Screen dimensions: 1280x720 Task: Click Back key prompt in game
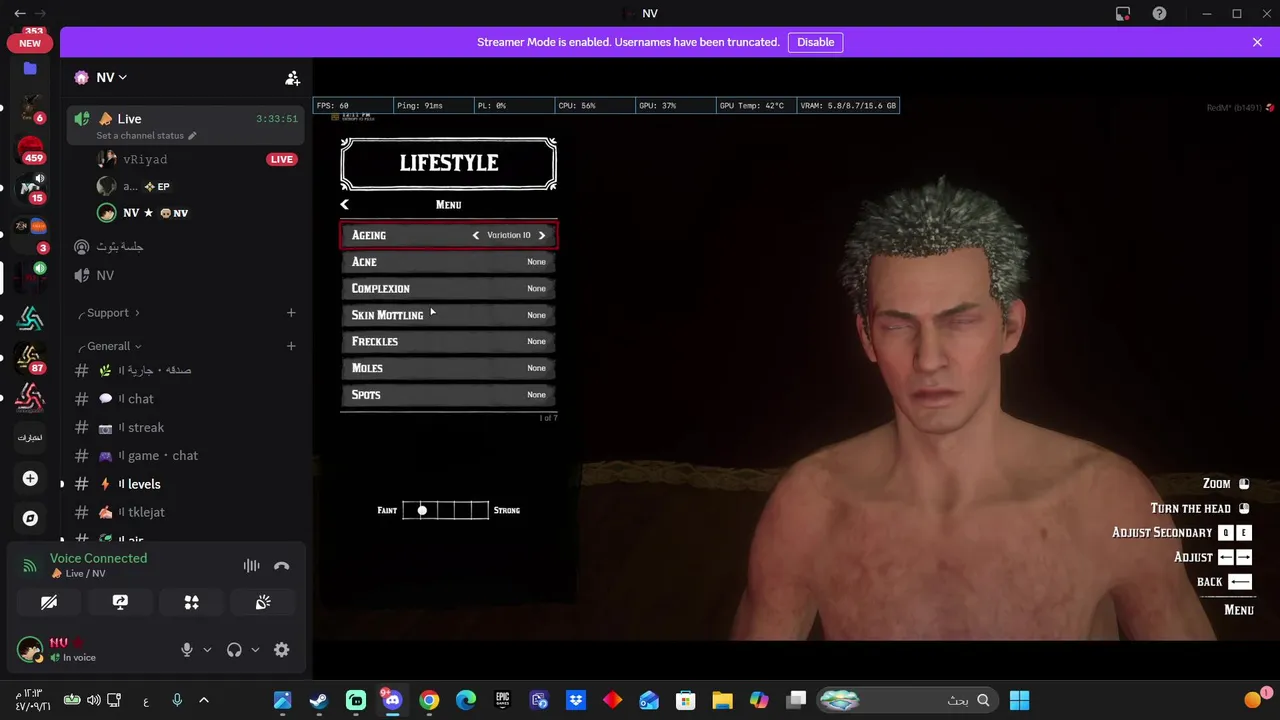pyautogui.click(x=1224, y=582)
